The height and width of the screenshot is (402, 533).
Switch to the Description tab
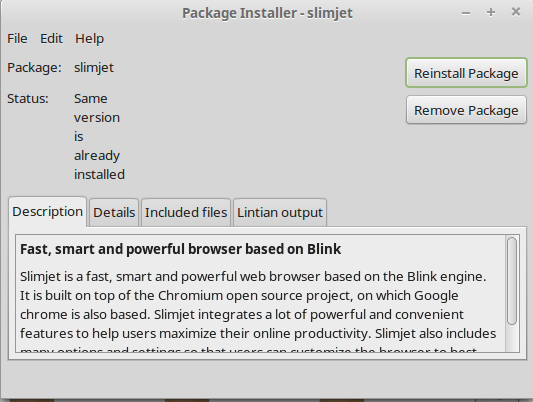point(48,212)
